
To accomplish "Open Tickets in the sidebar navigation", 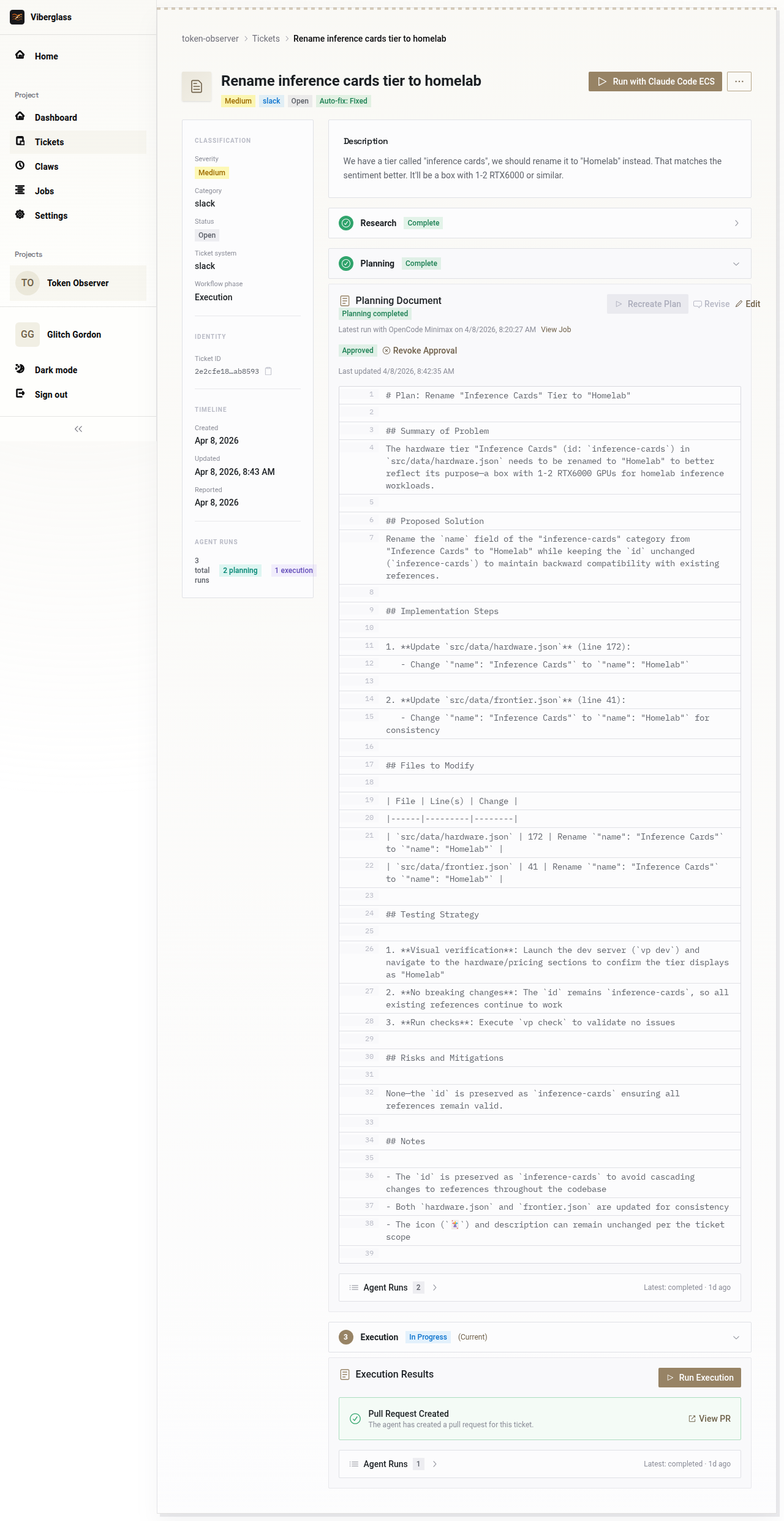I will [x=49, y=142].
